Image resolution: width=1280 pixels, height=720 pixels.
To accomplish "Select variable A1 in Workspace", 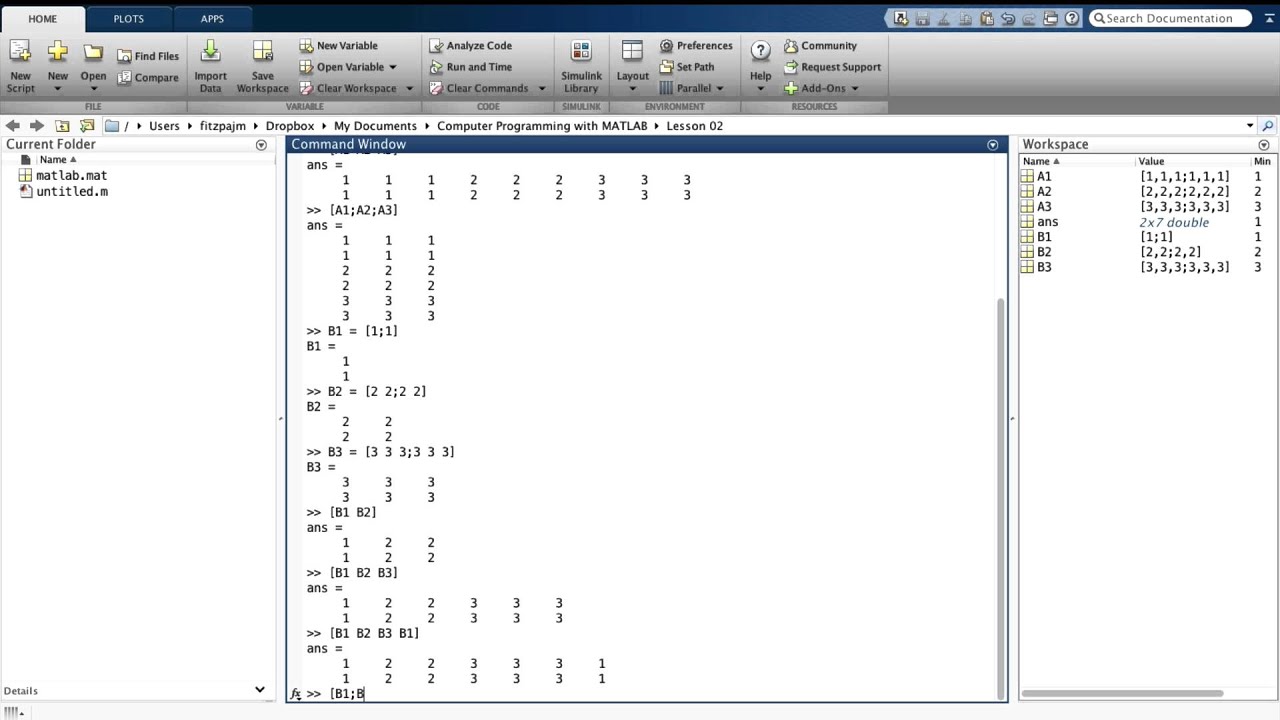I will point(1044,176).
